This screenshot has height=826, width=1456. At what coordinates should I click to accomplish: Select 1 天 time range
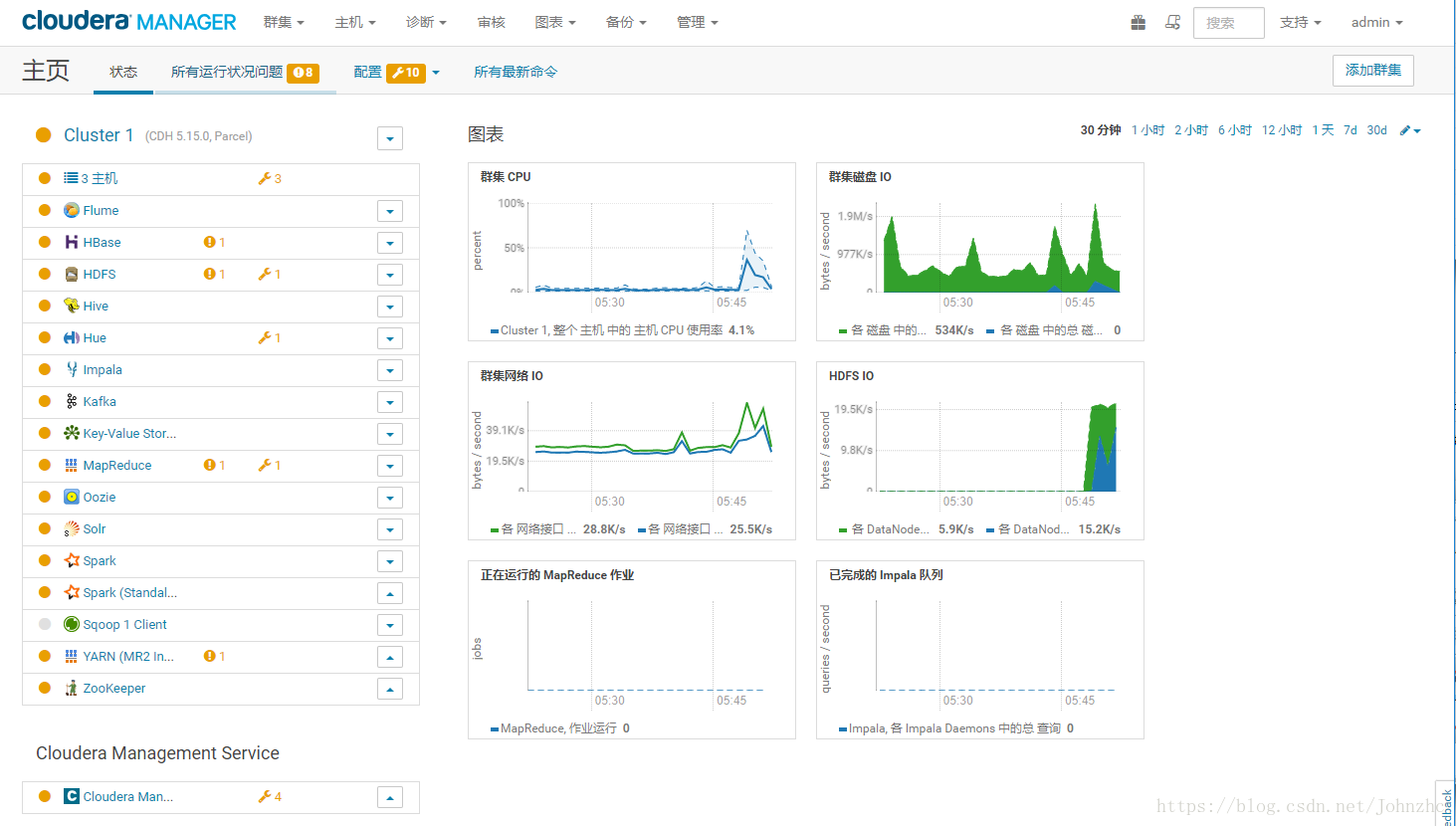[1323, 130]
